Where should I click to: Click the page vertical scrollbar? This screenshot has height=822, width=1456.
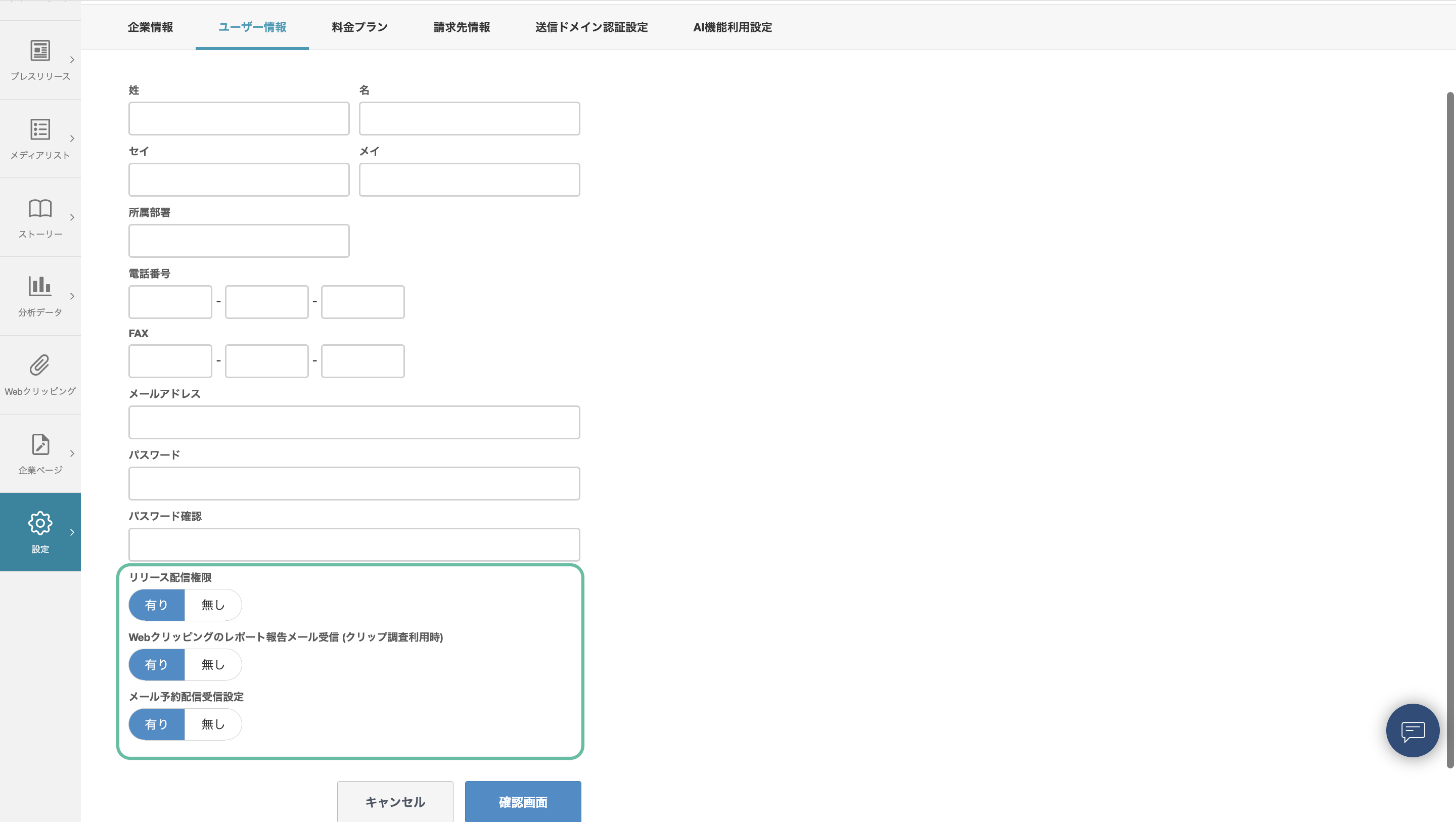[x=1449, y=430]
